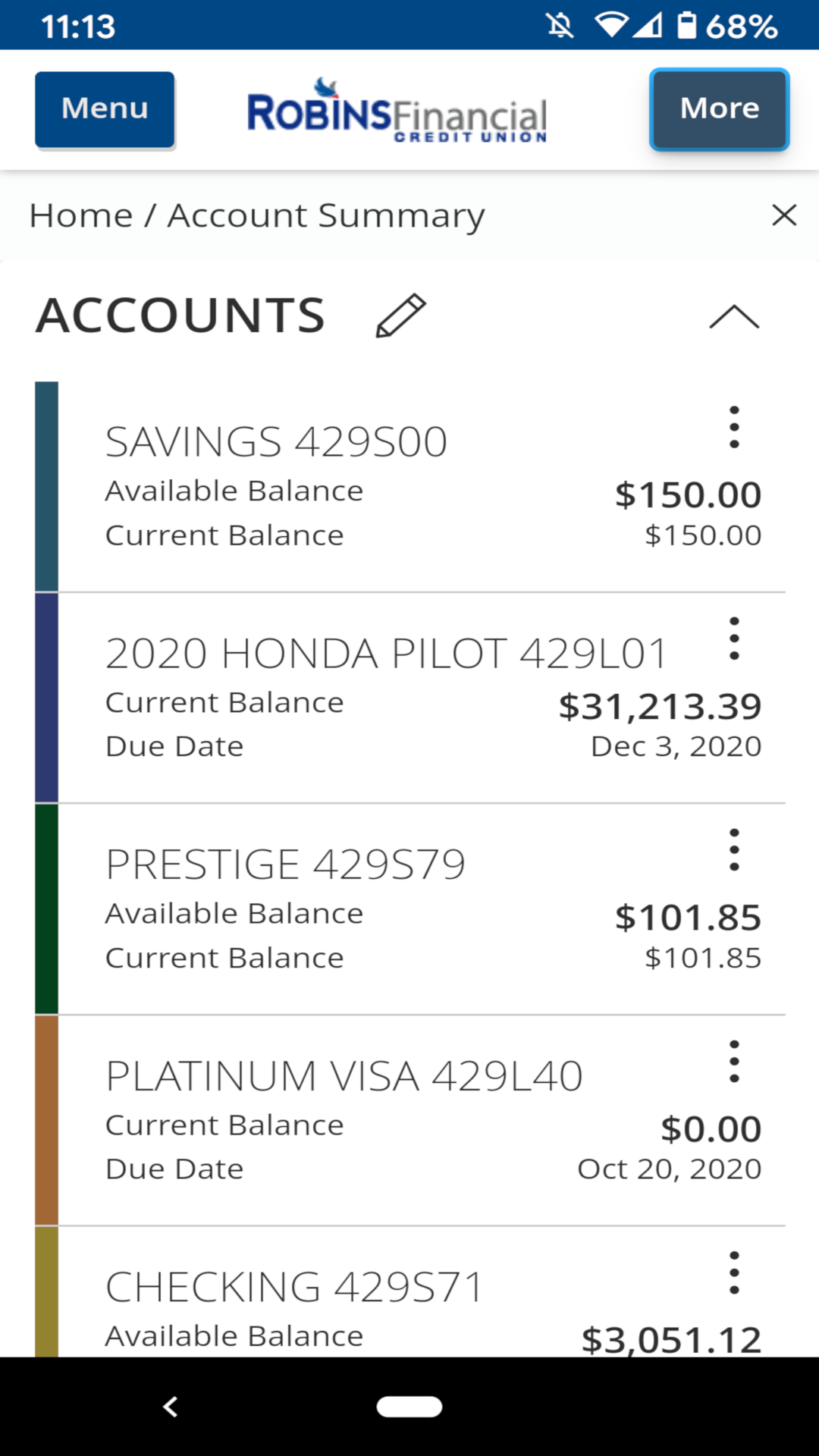
Task: Tap the Android back navigation arrow
Action: tap(171, 1407)
